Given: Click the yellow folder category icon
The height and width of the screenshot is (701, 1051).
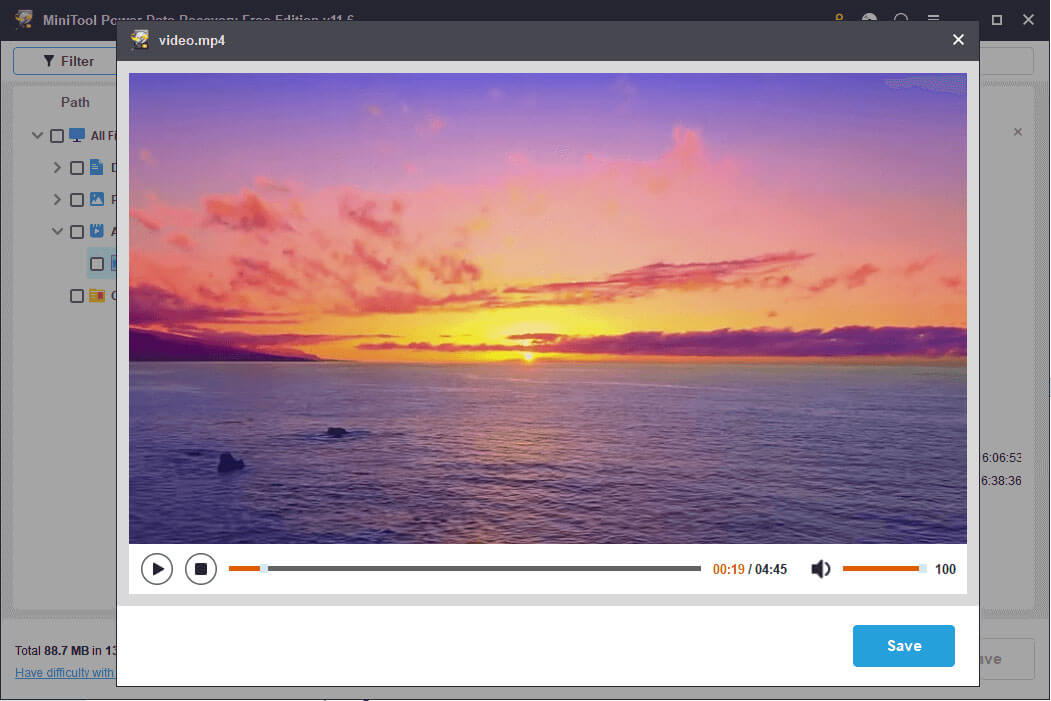Looking at the screenshot, I should point(97,295).
